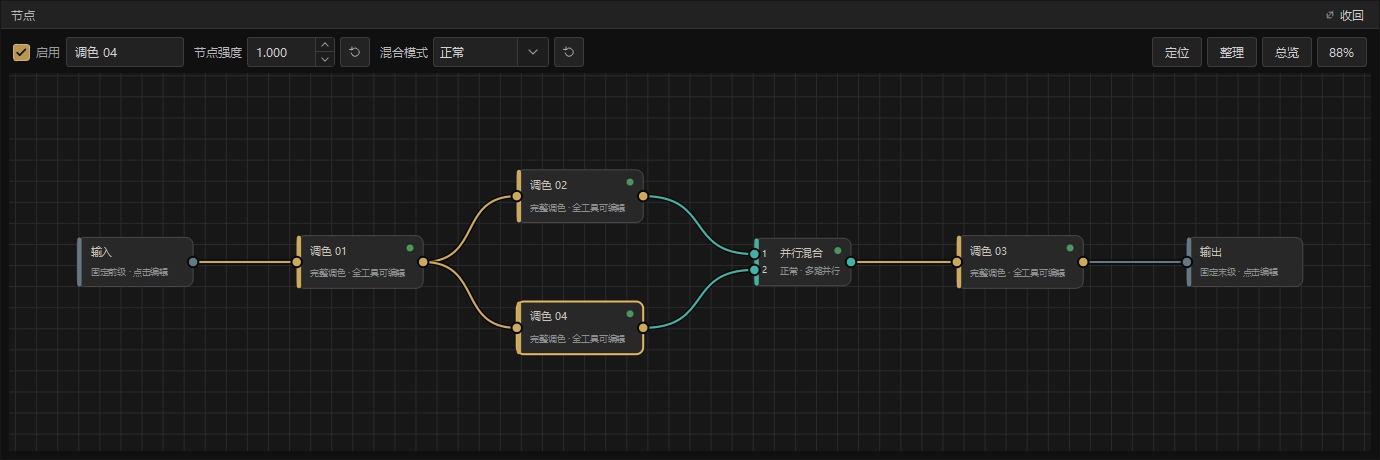1380x460 pixels.
Task: Click the input port of 调色 01
Action: (297, 262)
